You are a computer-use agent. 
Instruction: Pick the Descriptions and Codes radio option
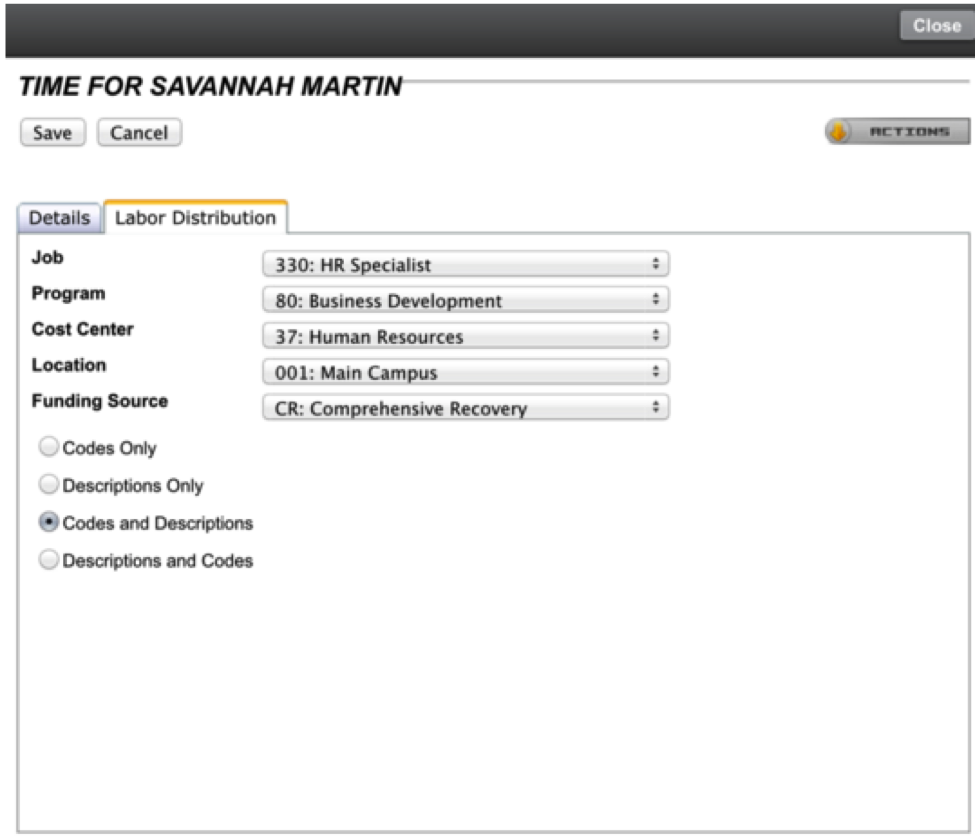click(x=47, y=560)
